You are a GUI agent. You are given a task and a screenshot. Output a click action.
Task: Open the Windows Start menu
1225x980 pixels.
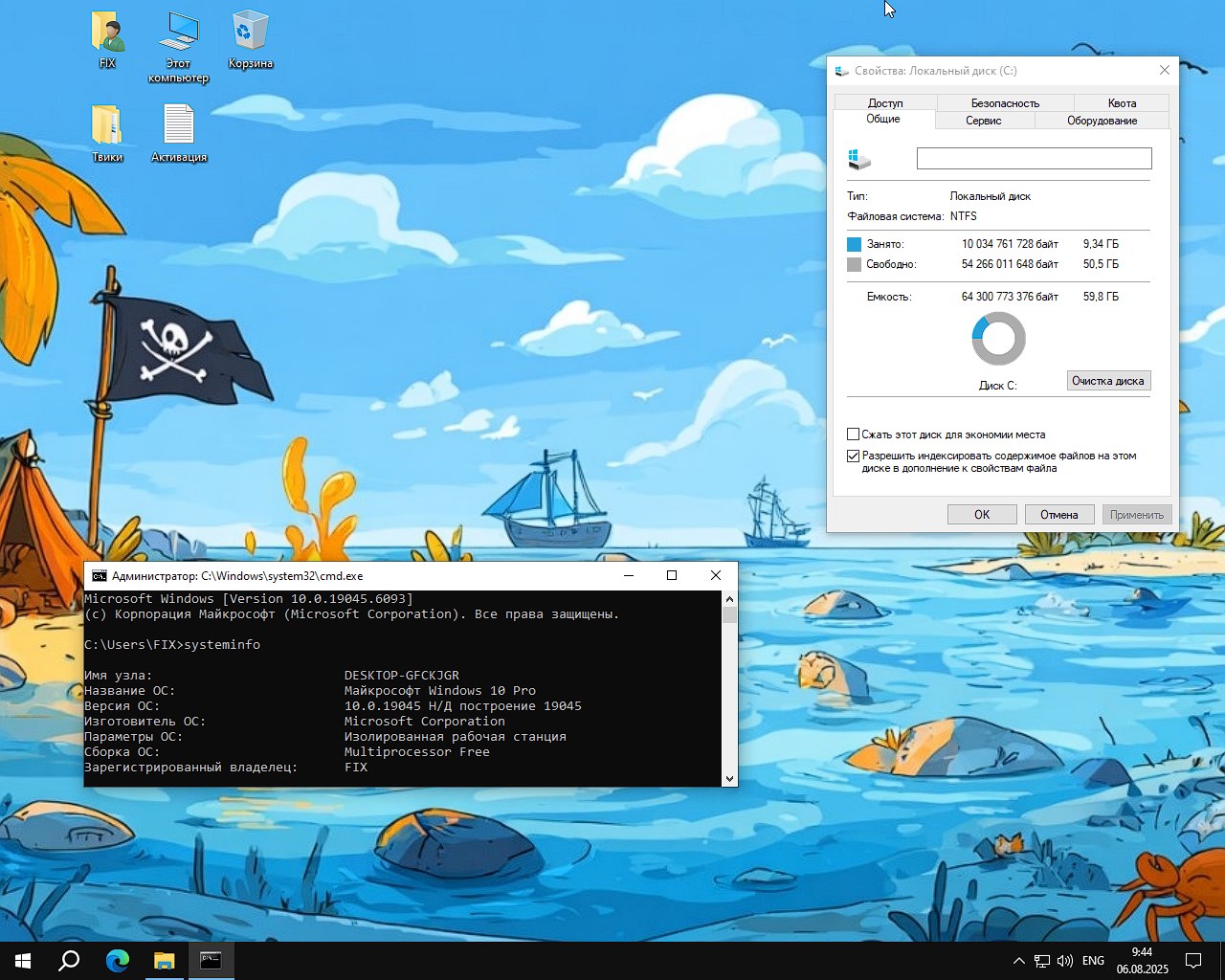(23, 961)
